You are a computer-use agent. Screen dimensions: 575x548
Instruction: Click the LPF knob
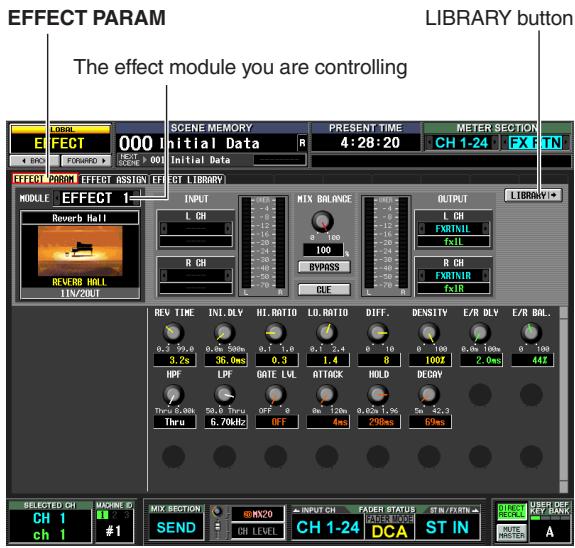224,395
